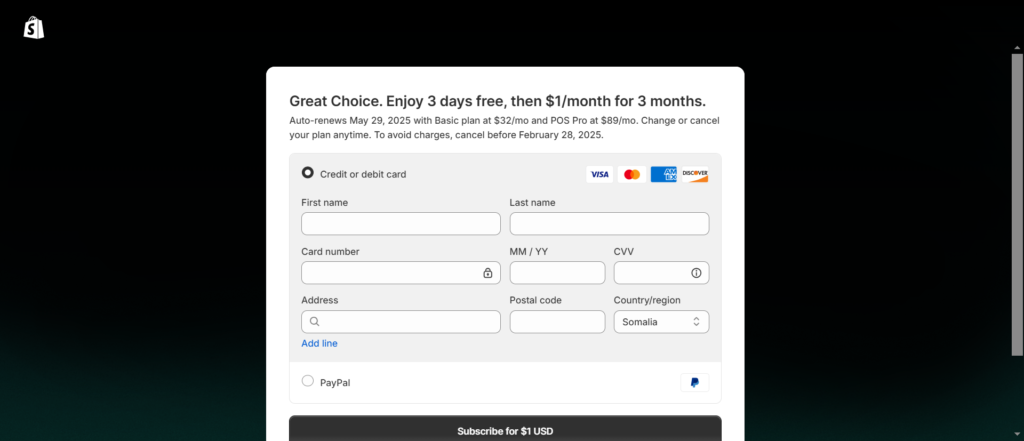Click the Shopify bag logo
The width and height of the screenshot is (1024, 441).
tap(34, 27)
